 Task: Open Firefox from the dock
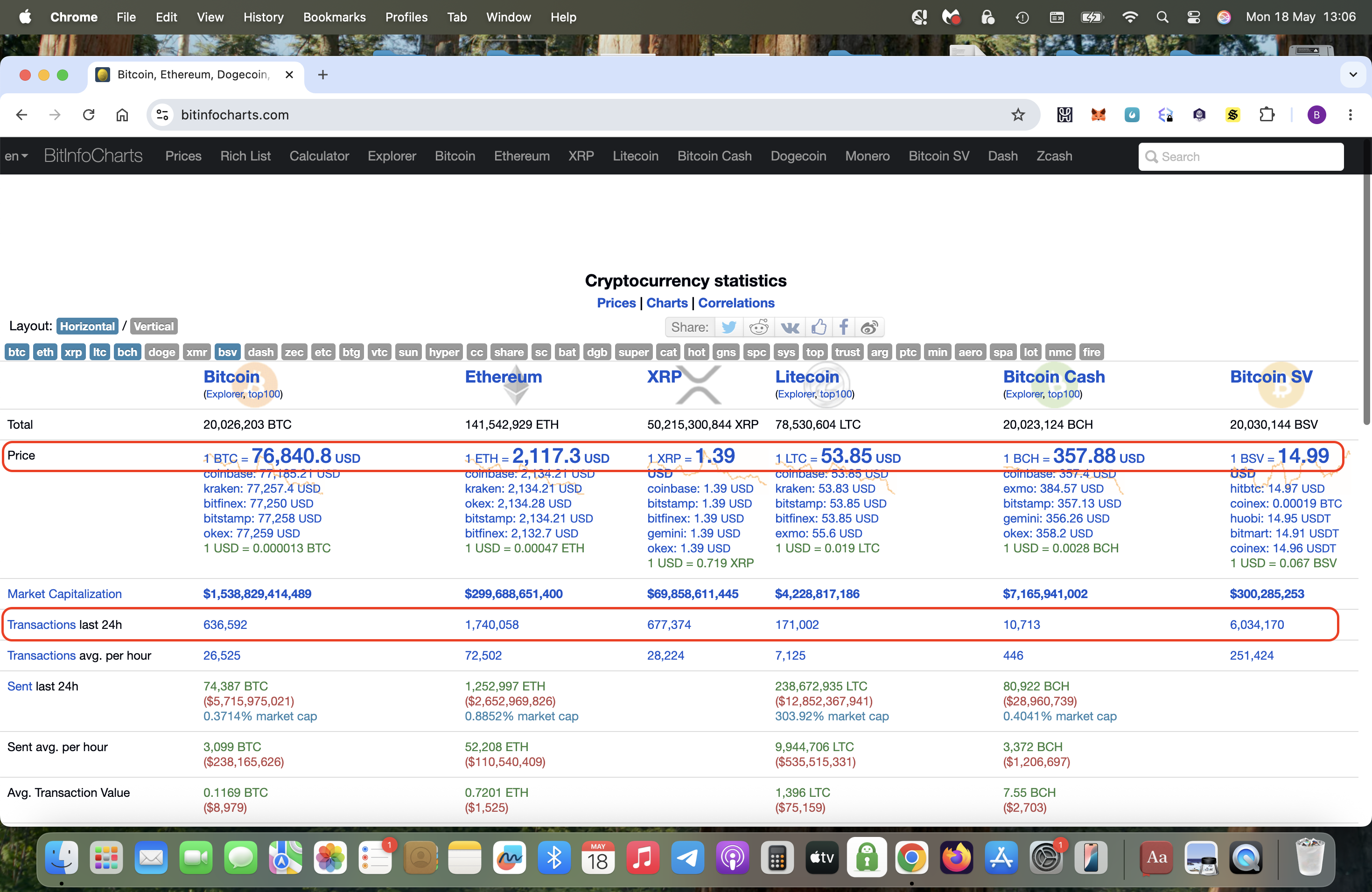pyautogui.click(x=956, y=857)
